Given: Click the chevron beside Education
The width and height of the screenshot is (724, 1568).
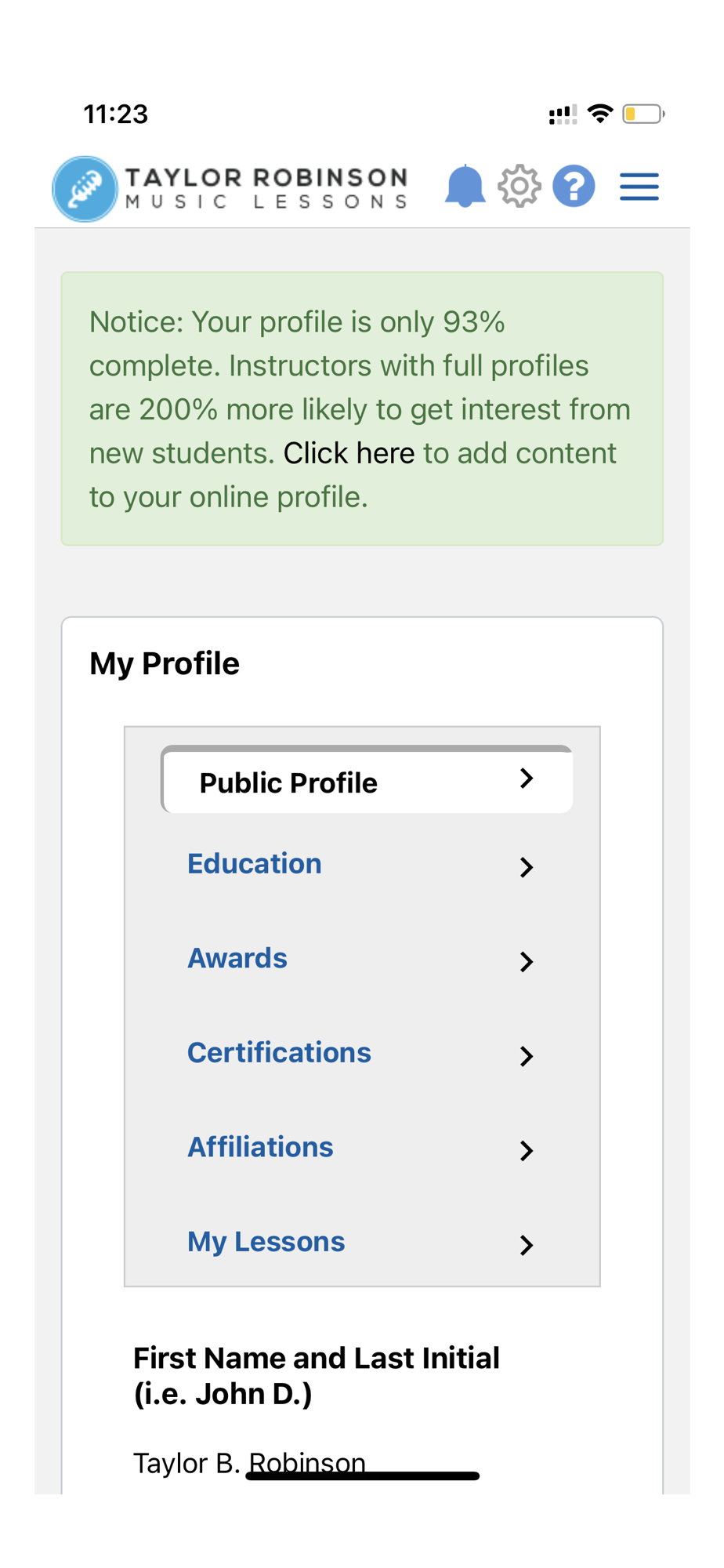Looking at the screenshot, I should point(527,867).
